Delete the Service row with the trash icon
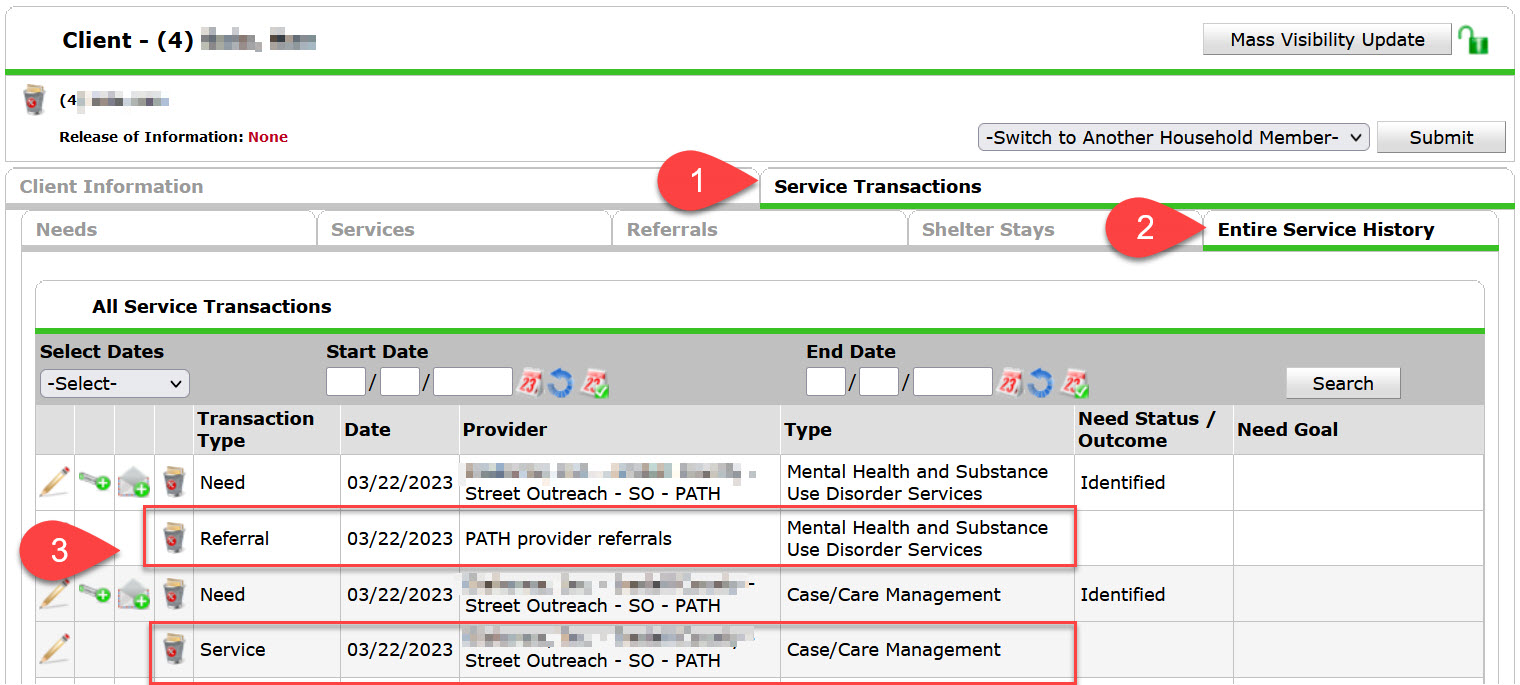The width and height of the screenshot is (1520, 685). pyautogui.click(x=175, y=649)
